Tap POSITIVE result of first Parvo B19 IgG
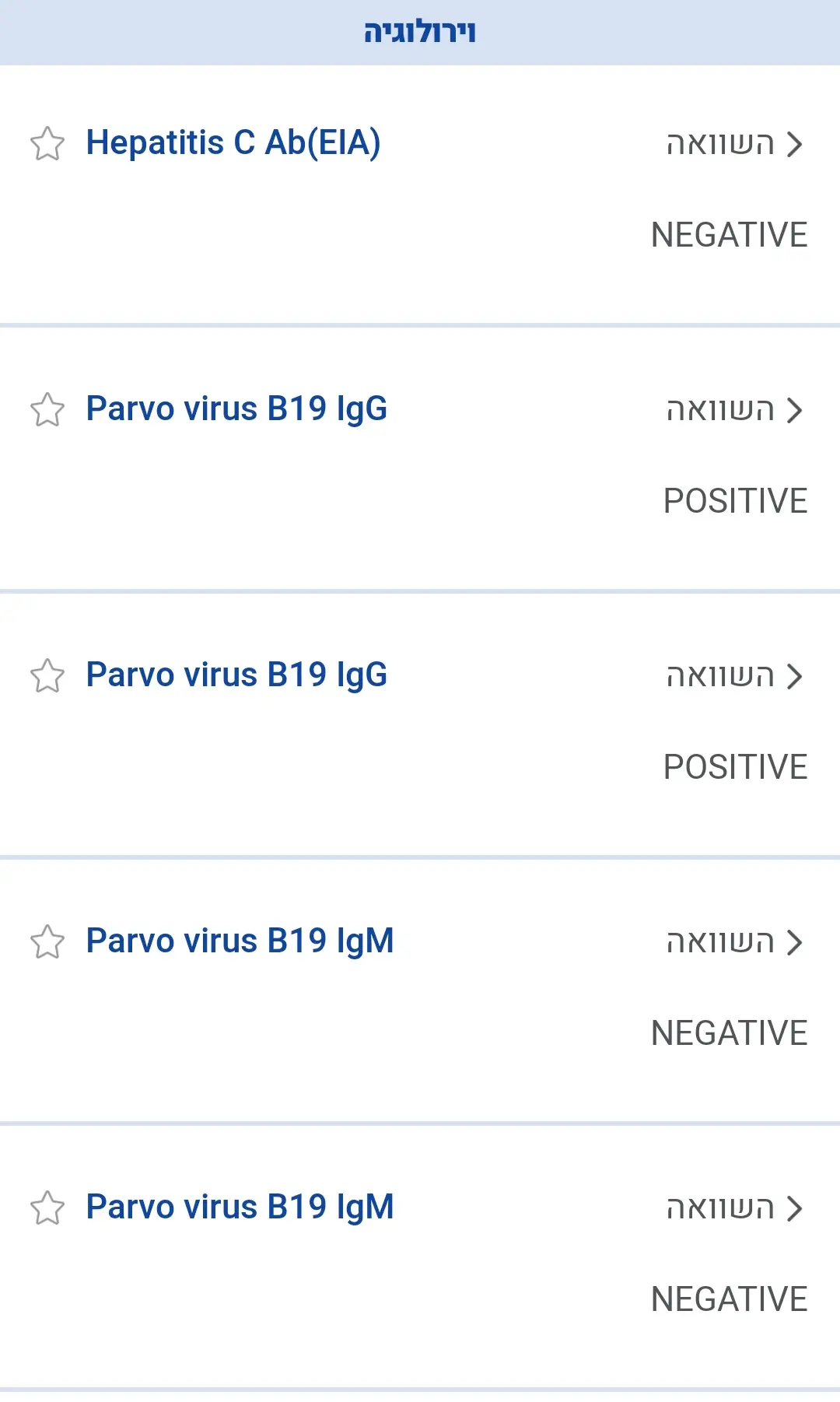Image resolution: width=840 pixels, height=1402 pixels. point(735,501)
